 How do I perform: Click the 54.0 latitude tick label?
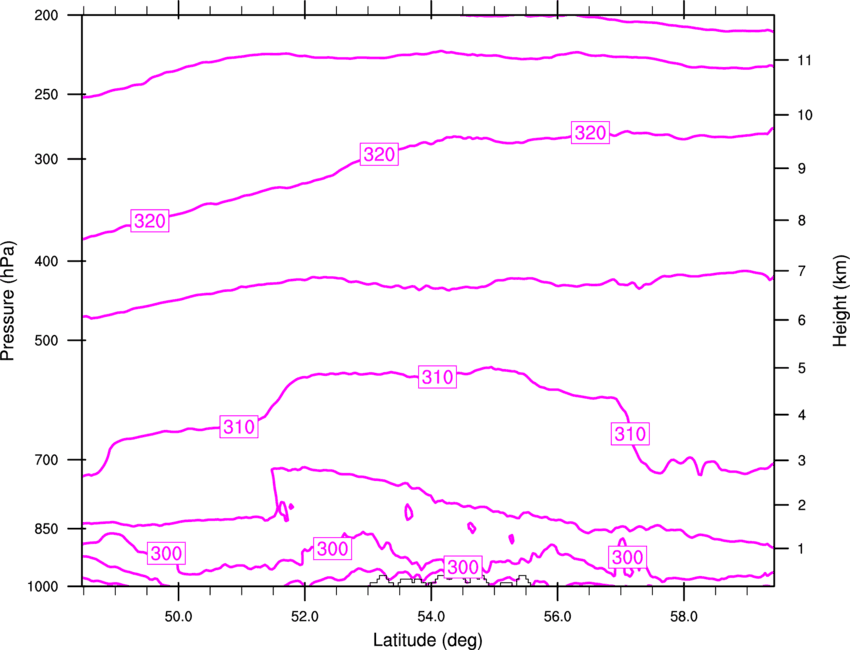click(431, 617)
